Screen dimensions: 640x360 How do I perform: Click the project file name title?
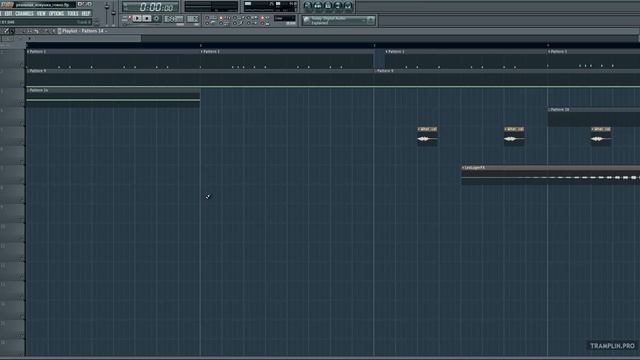pos(43,4)
